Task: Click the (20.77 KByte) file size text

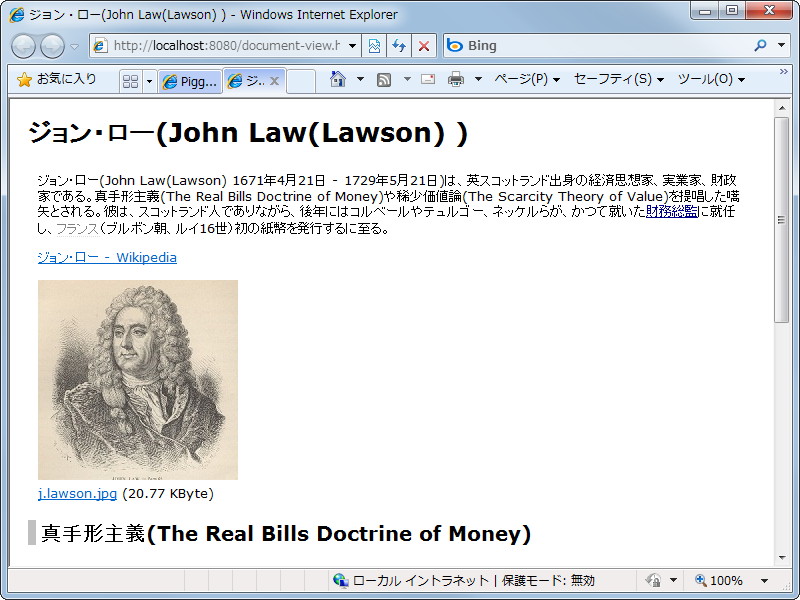Action: 168,493
